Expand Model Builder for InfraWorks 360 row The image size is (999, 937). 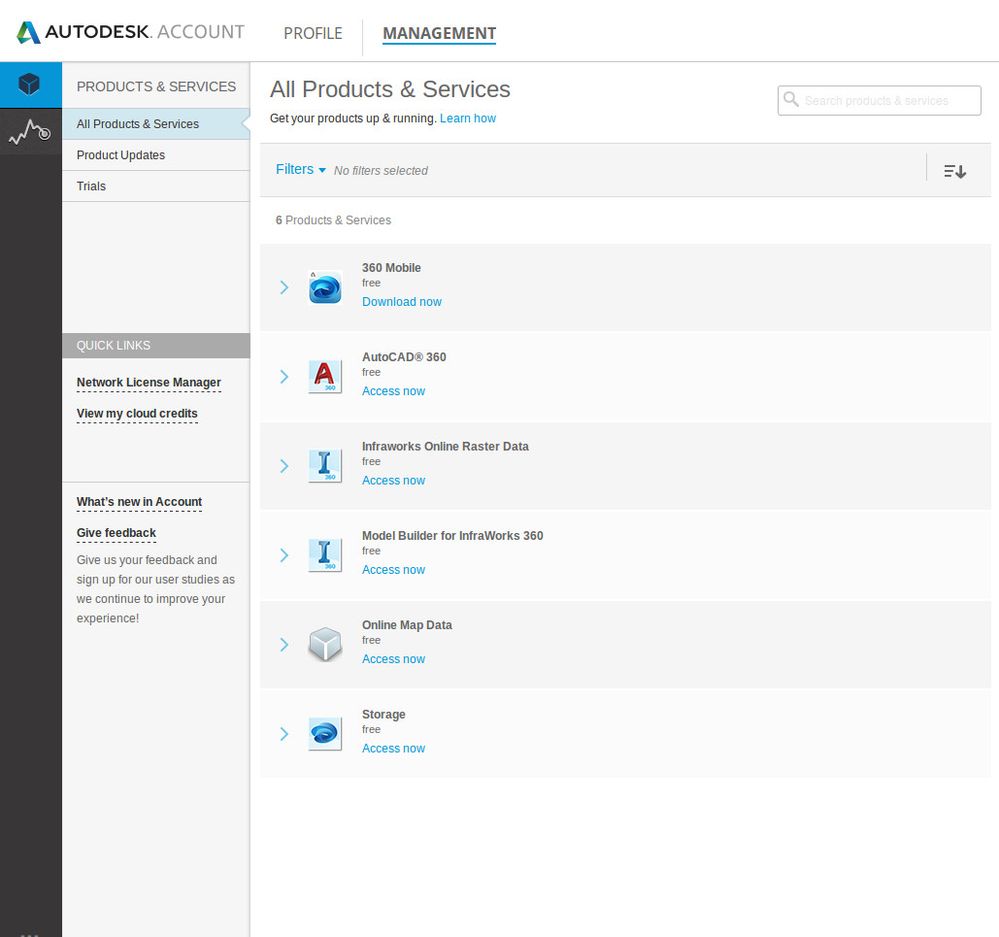tap(284, 555)
